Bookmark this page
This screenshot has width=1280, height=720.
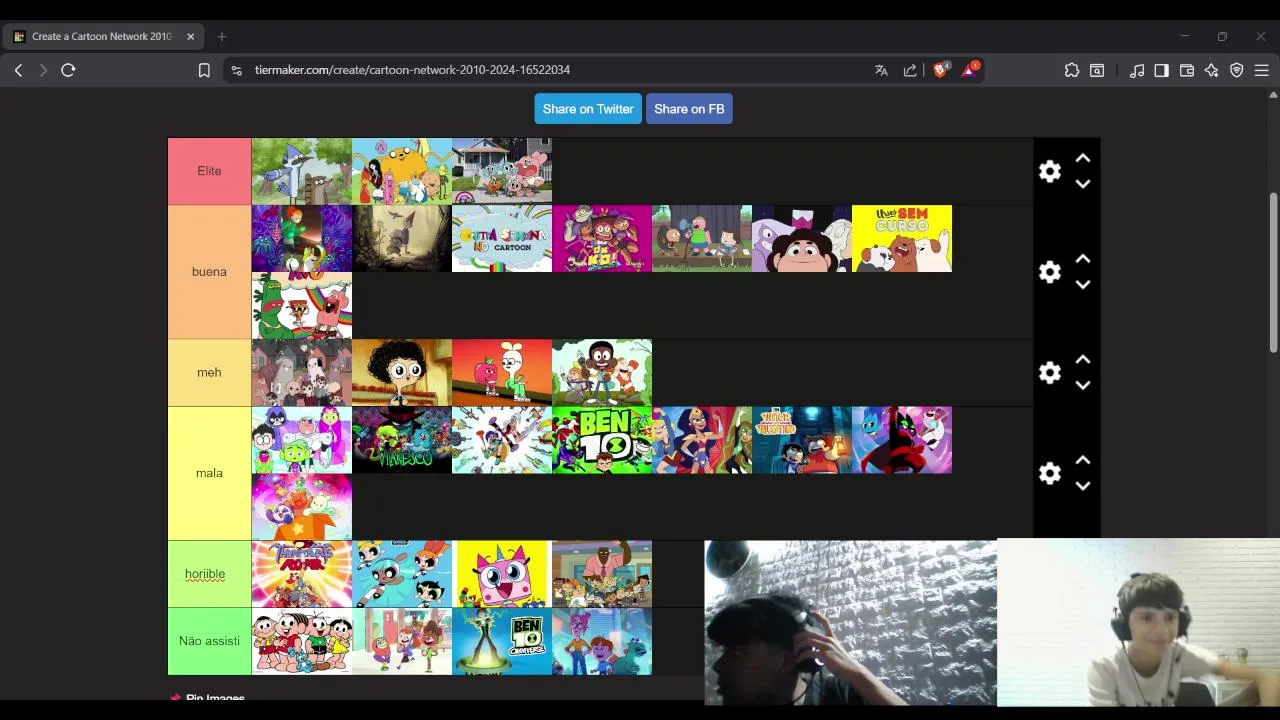(204, 70)
